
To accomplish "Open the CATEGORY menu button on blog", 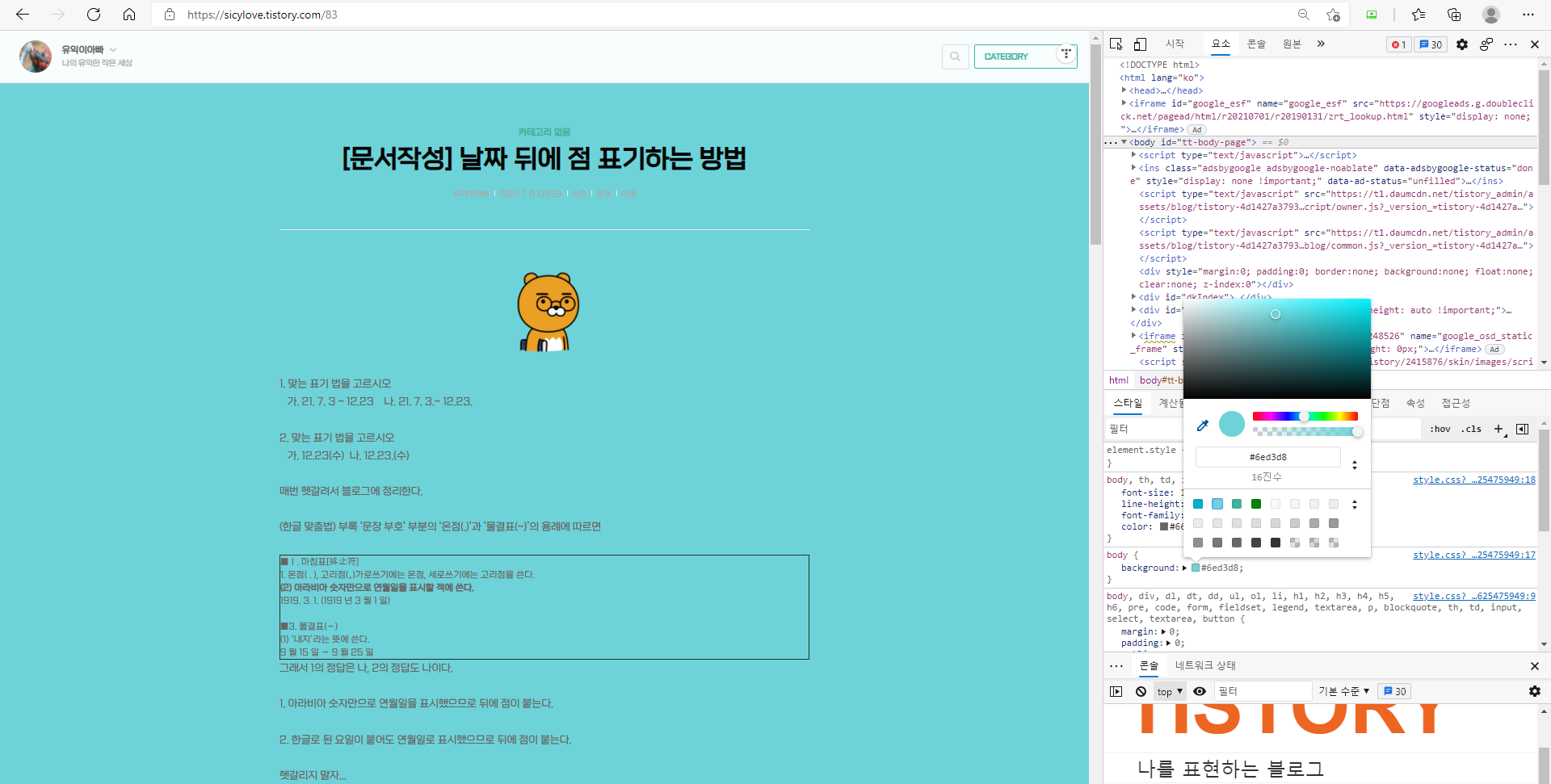I will (1026, 57).
